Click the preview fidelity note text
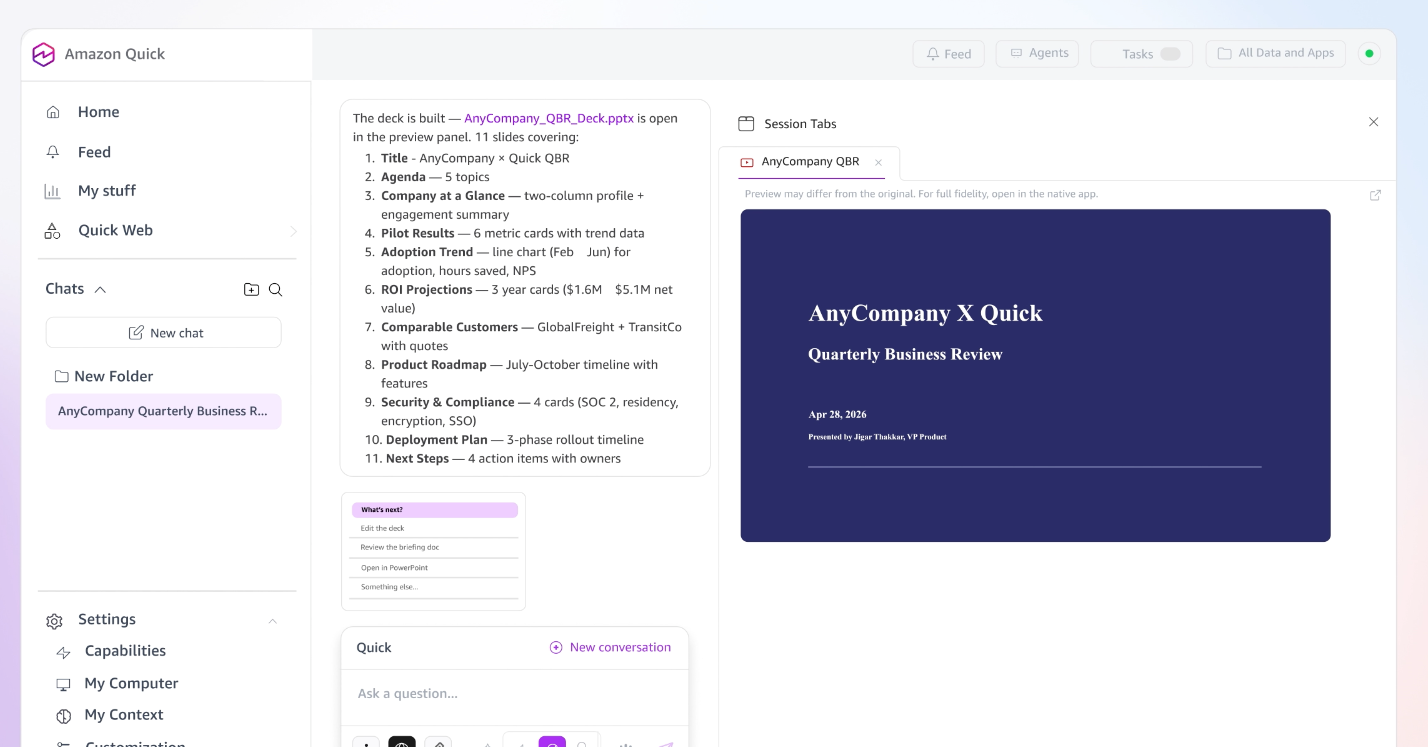The width and height of the screenshot is (1428, 747). 921,194
